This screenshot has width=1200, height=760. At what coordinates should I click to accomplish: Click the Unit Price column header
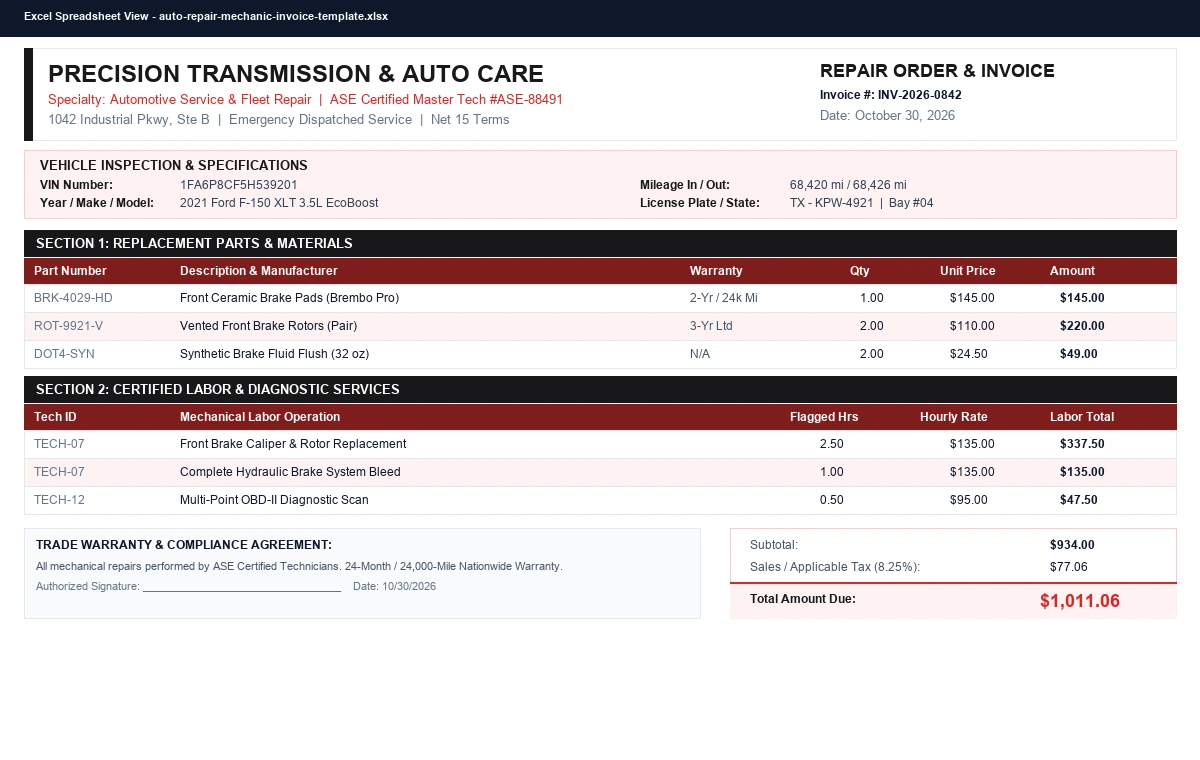click(x=968, y=271)
